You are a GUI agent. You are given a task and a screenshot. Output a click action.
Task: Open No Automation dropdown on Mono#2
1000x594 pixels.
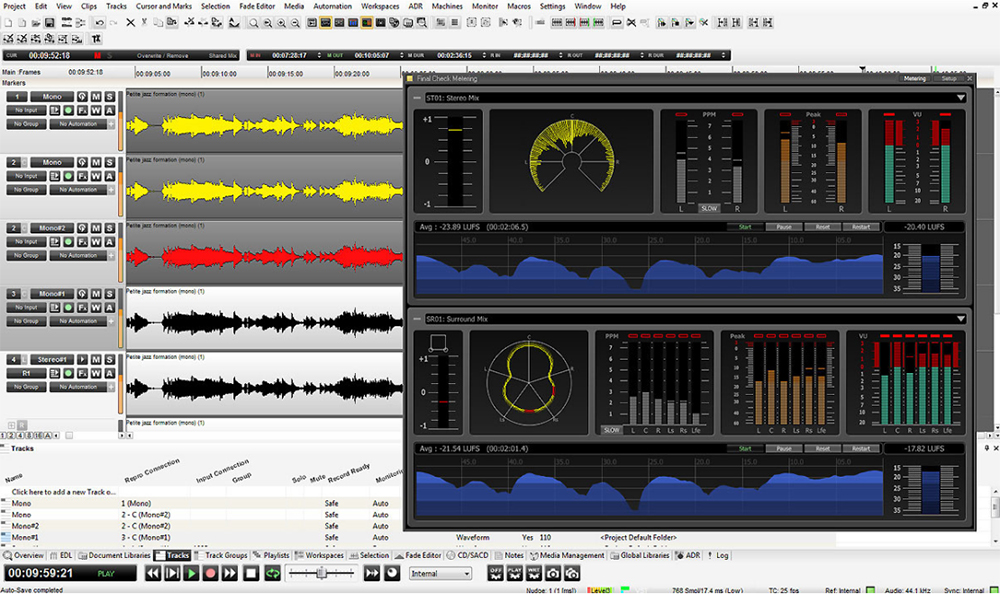point(78,255)
